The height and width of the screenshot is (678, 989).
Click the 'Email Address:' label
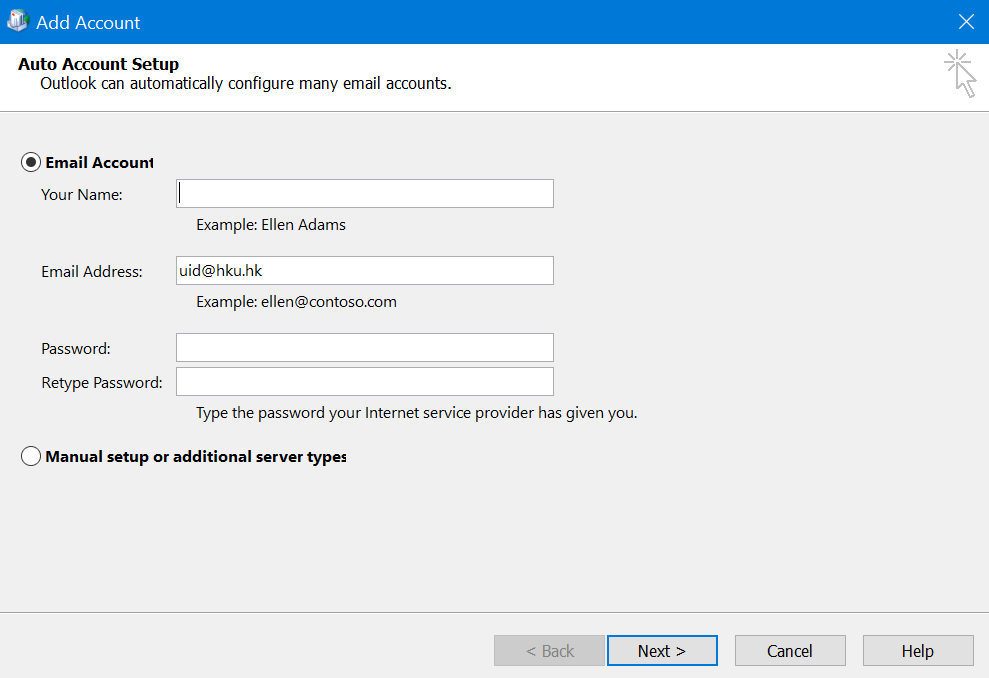click(x=91, y=271)
